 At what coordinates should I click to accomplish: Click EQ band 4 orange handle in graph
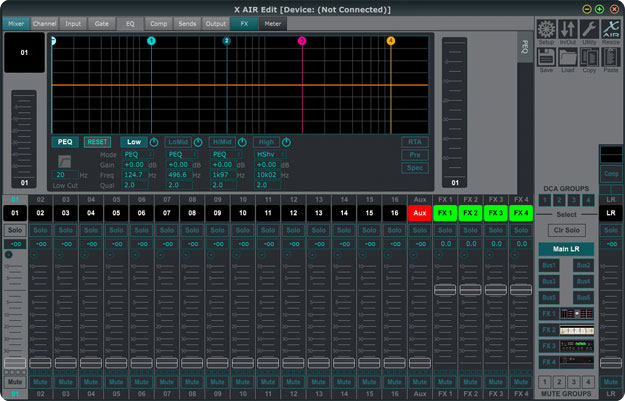391,41
